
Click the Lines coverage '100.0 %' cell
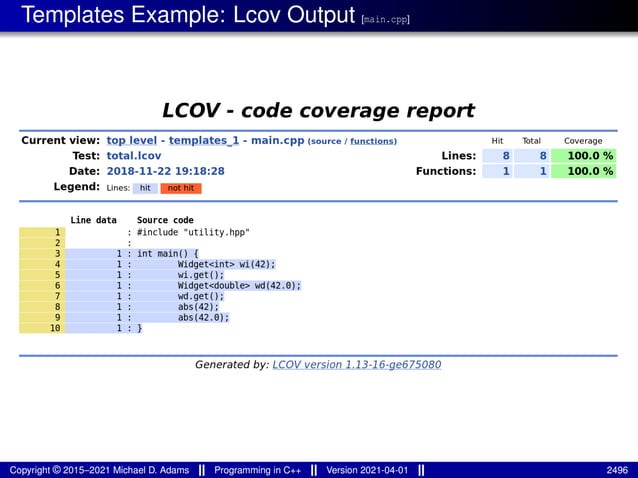coord(583,156)
